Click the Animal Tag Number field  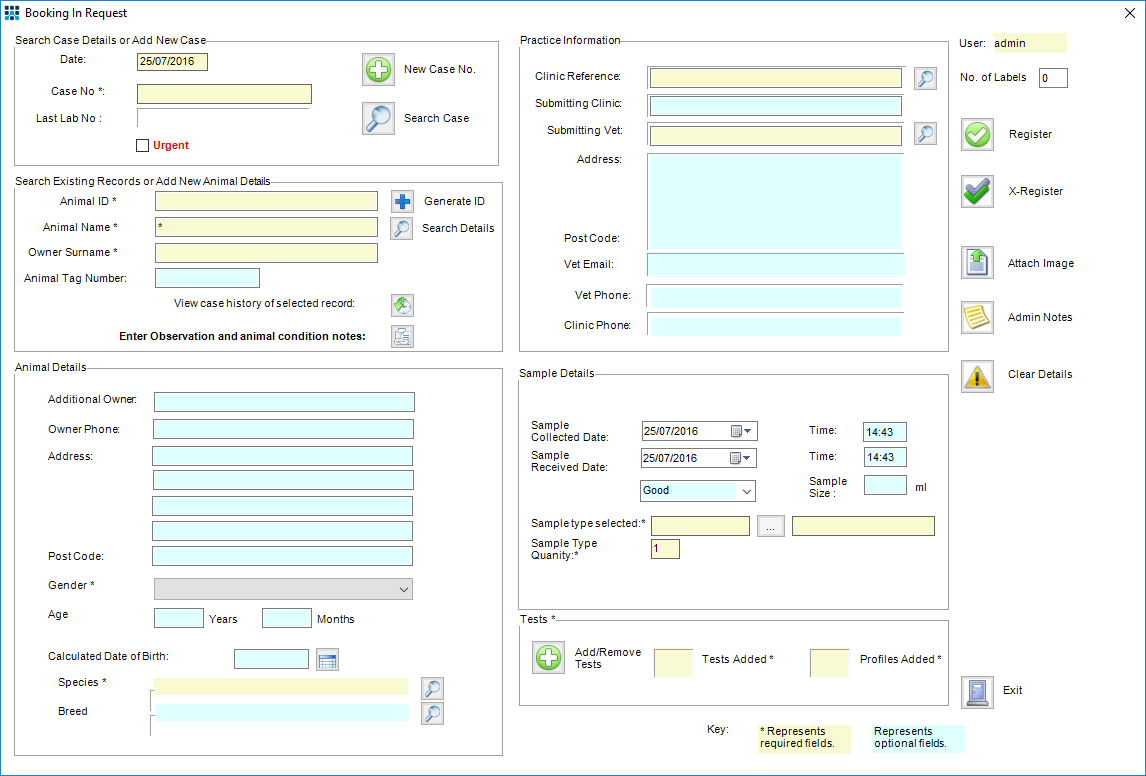207,277
